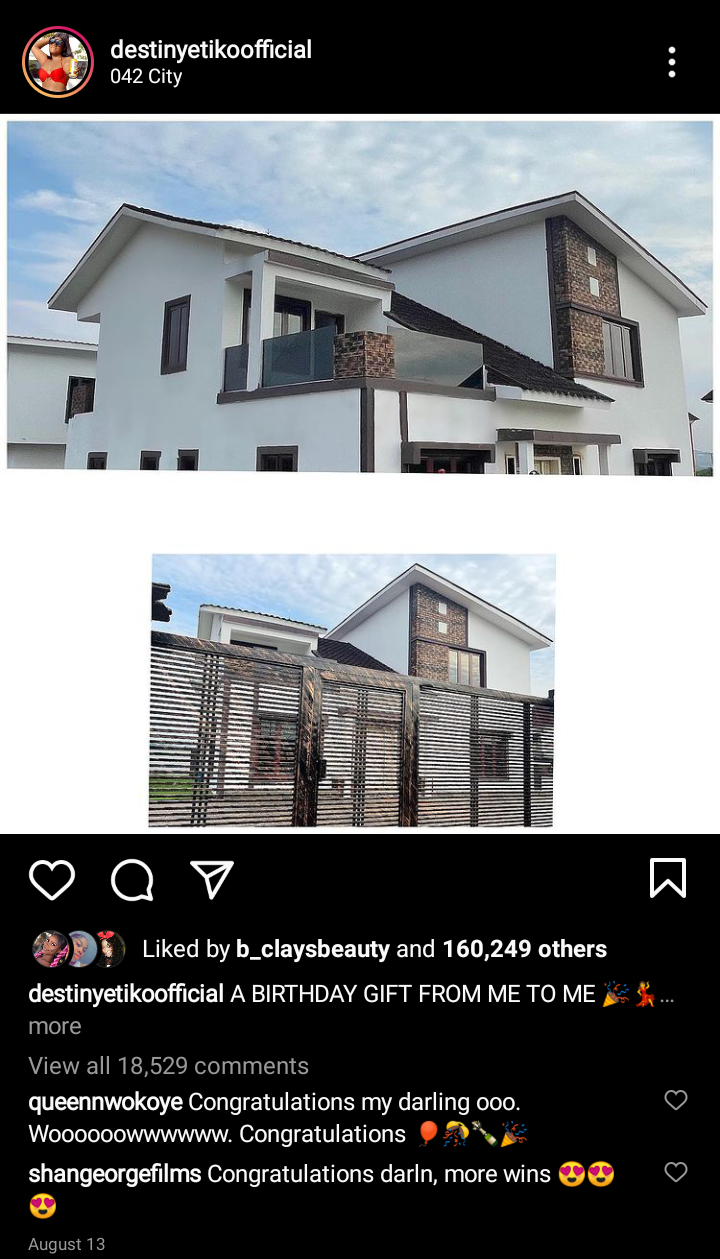Open destinyetikoofficial username in the caption
Viewport: 720px width, 1259px height.
pyautogui.click(x=126, y=994)
